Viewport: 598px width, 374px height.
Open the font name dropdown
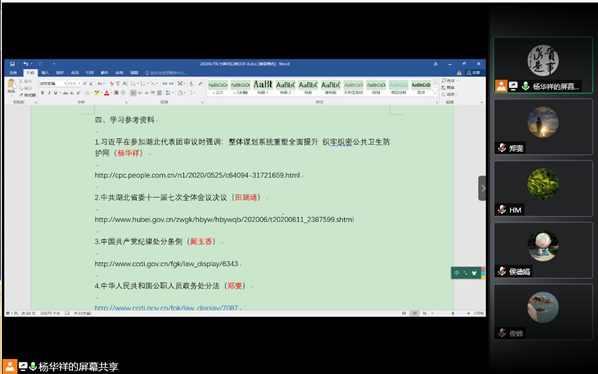pyautogui.click(x=53, y=83)
